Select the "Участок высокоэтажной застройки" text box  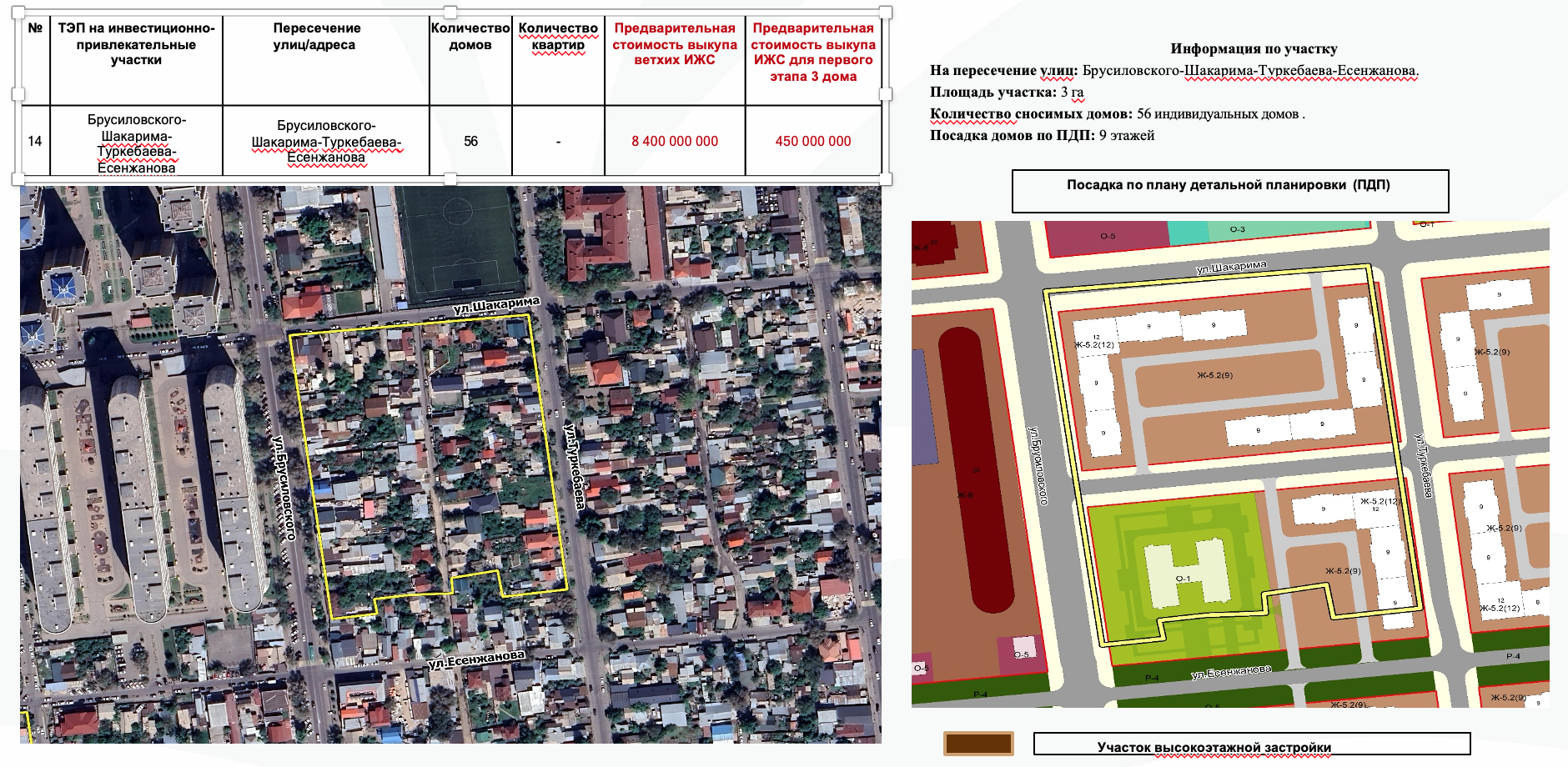pyautogui.click(x=1251, y=744)
